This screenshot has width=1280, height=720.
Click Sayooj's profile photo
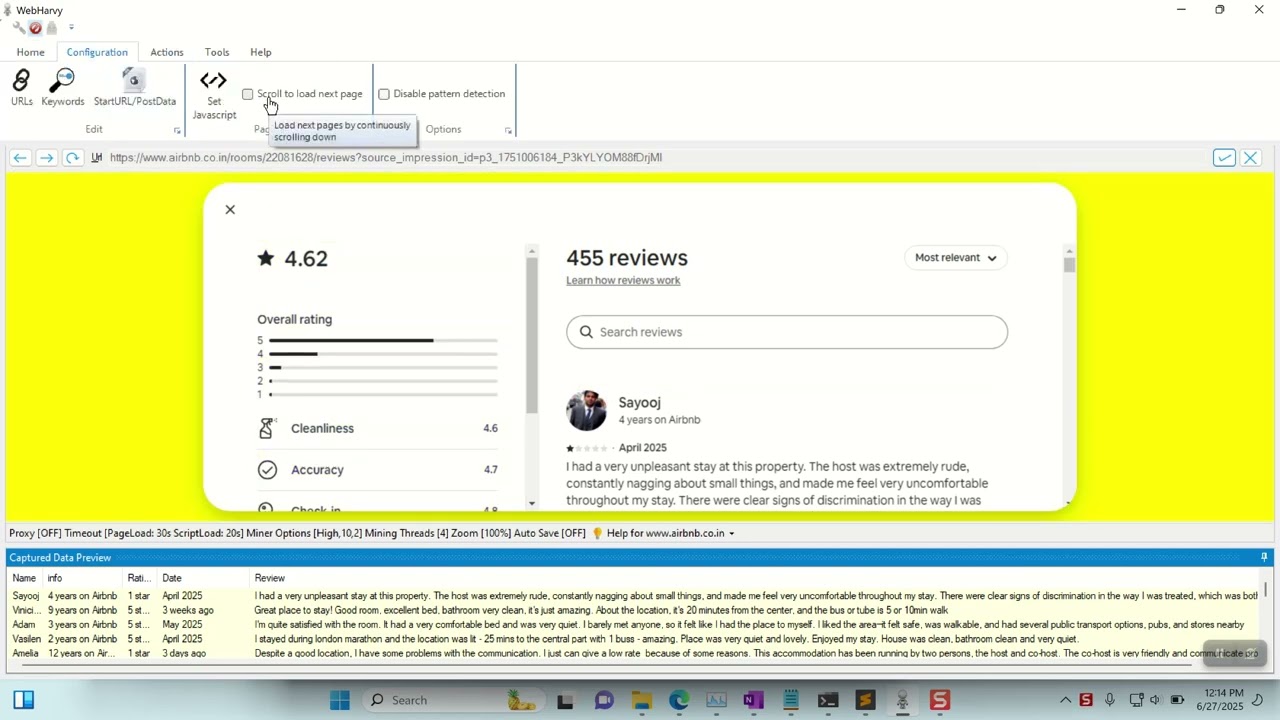[586, 411]
